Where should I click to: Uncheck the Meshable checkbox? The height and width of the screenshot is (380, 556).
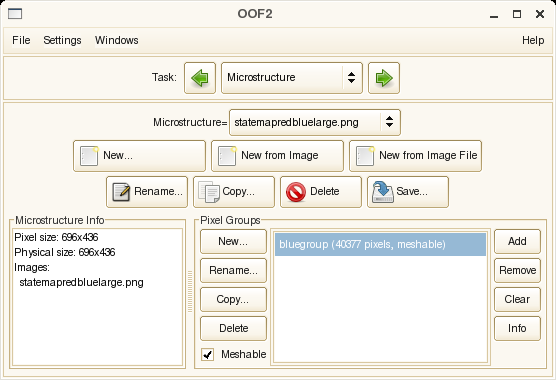pyautogui.click(x=207, y=354)
